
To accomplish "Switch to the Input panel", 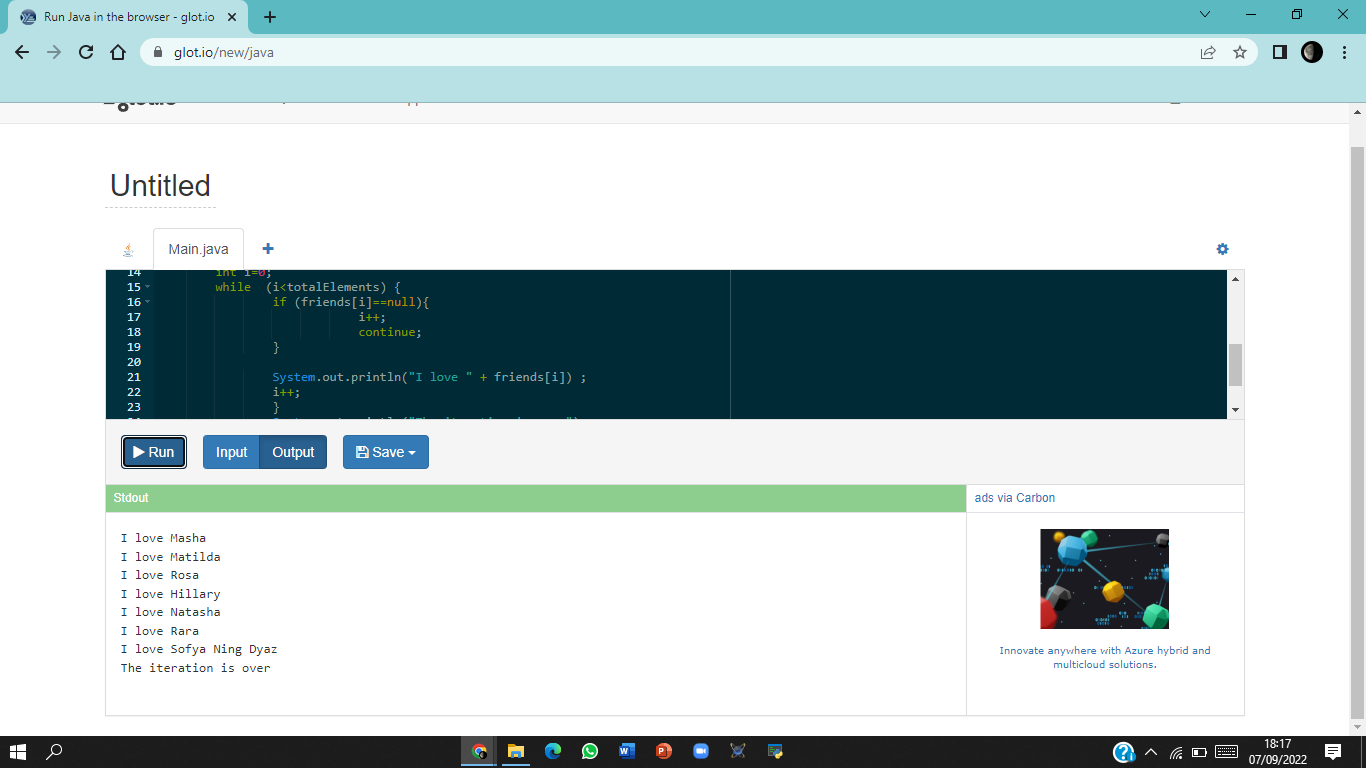I will click(x=231, y=452).
